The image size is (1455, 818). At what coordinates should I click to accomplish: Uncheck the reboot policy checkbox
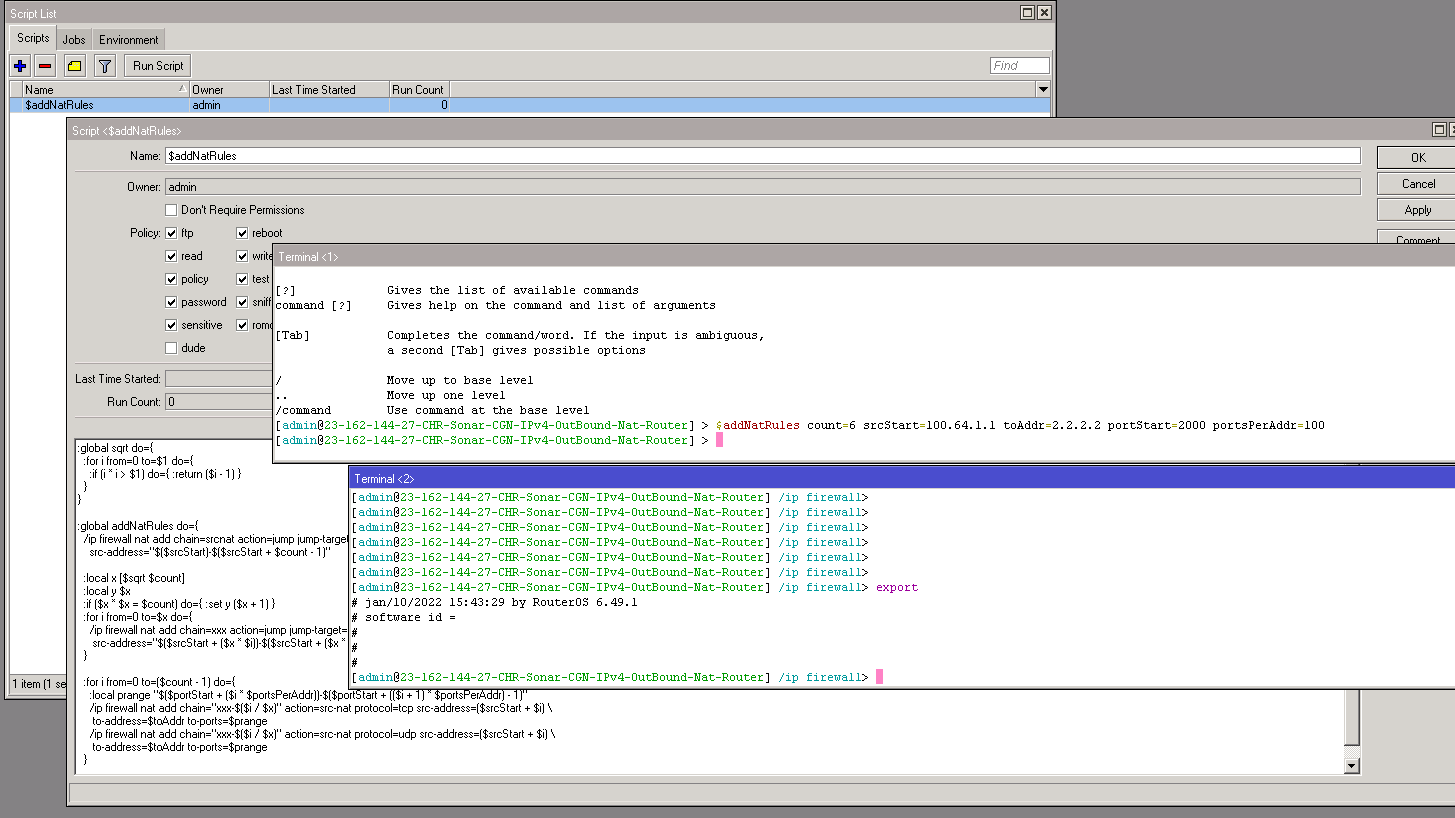click(243, 233)
